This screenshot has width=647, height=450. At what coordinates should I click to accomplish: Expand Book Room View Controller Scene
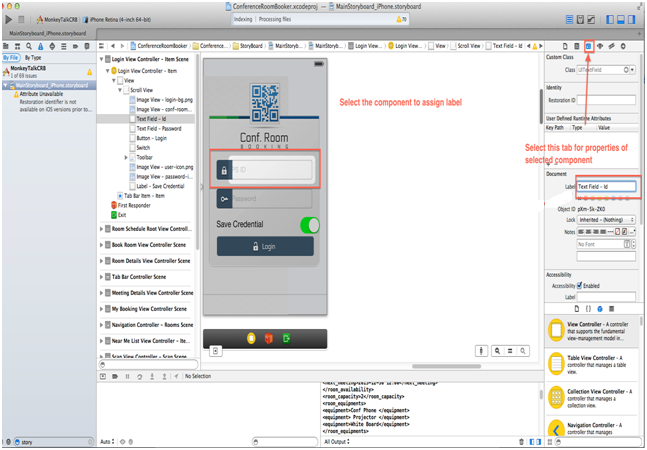(x=102, y=245)
